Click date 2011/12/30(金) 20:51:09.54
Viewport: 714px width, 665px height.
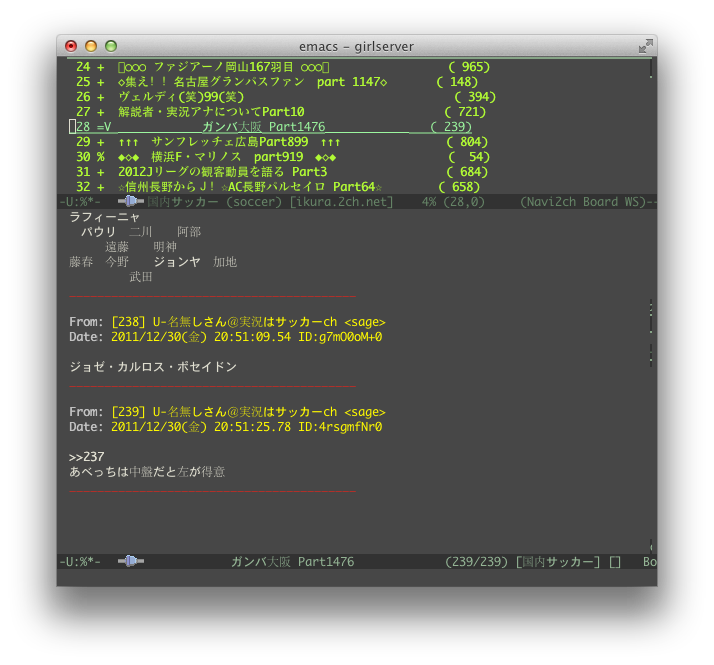point(201,337)
